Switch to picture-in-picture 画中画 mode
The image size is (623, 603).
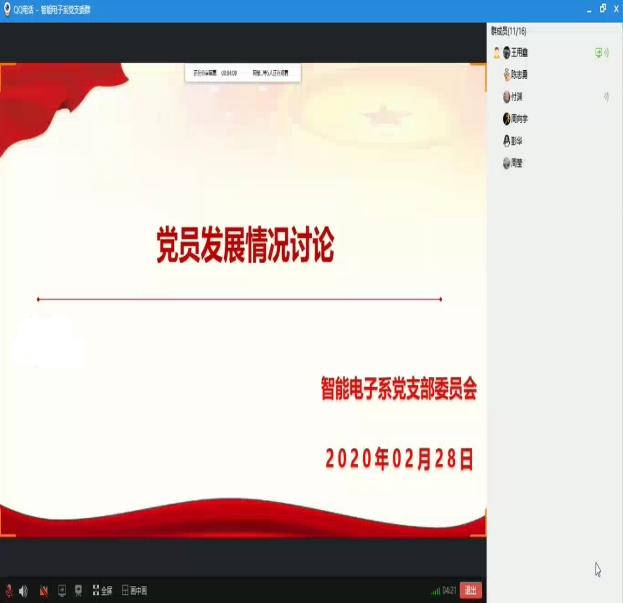click(x=134, y=590)
